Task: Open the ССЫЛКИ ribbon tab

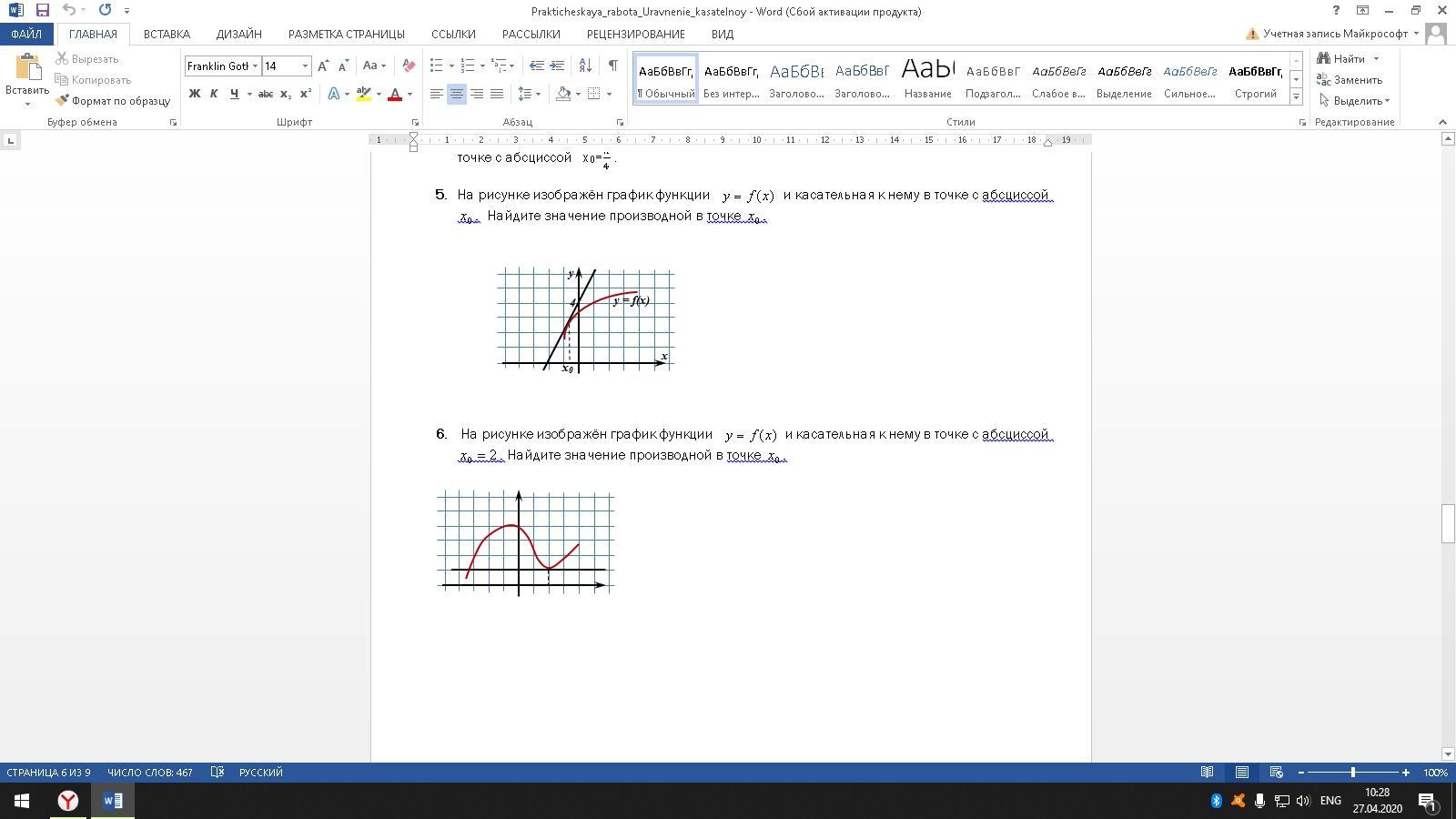Action: [x=453, y=34]
